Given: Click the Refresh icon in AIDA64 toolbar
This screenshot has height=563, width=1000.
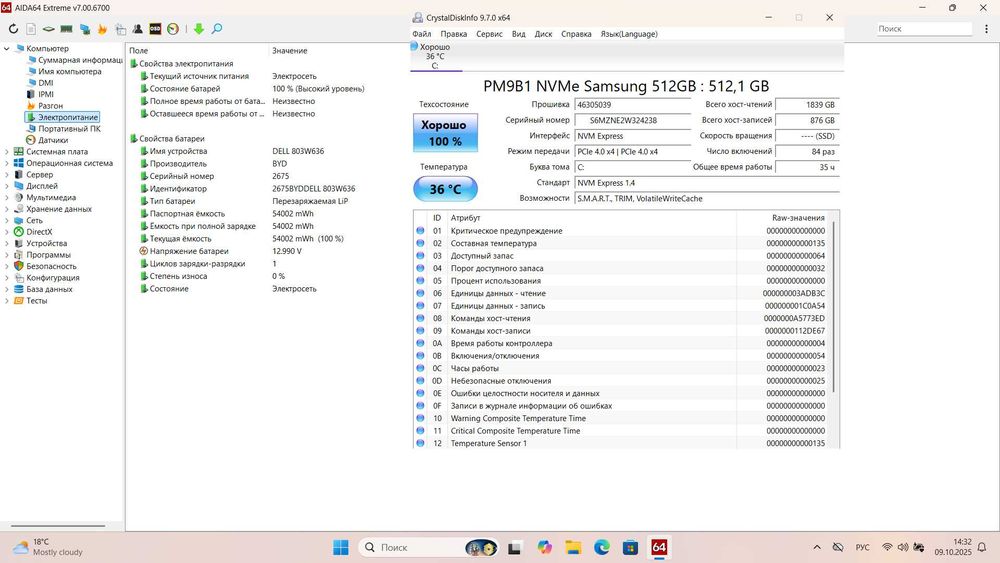Looking at the screenshot, I should 13,29.
